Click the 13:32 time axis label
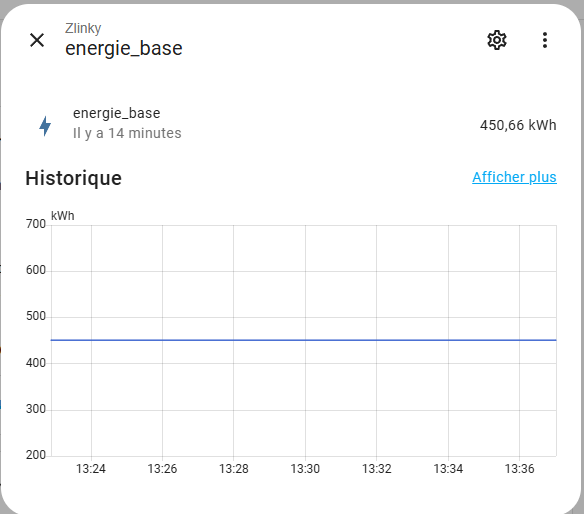The height and width of the screenshot is (514, 584). pos(377,469)
